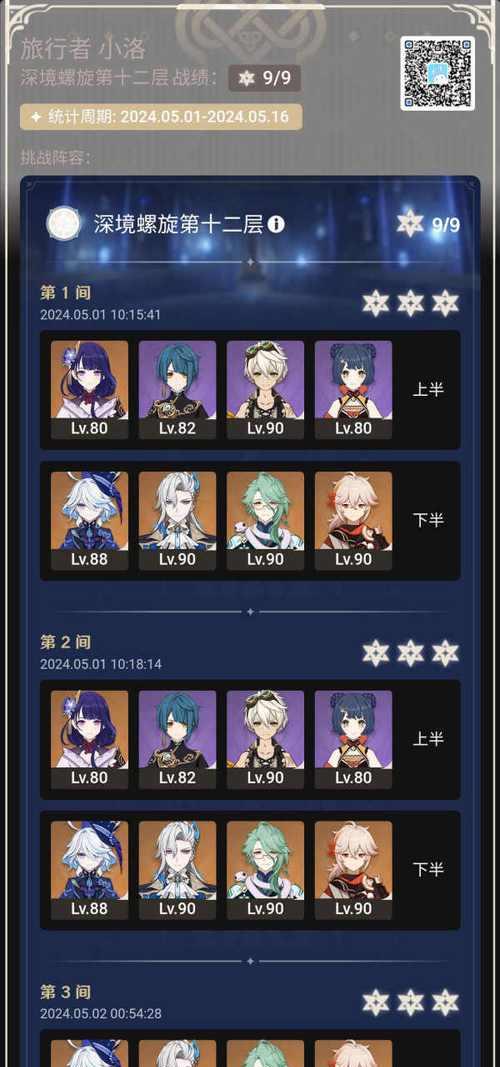This screenshot has height=1067, width=500.
Task: Tap the star badge next to 战绩 9/9
Action: click(x=246, y=78)
